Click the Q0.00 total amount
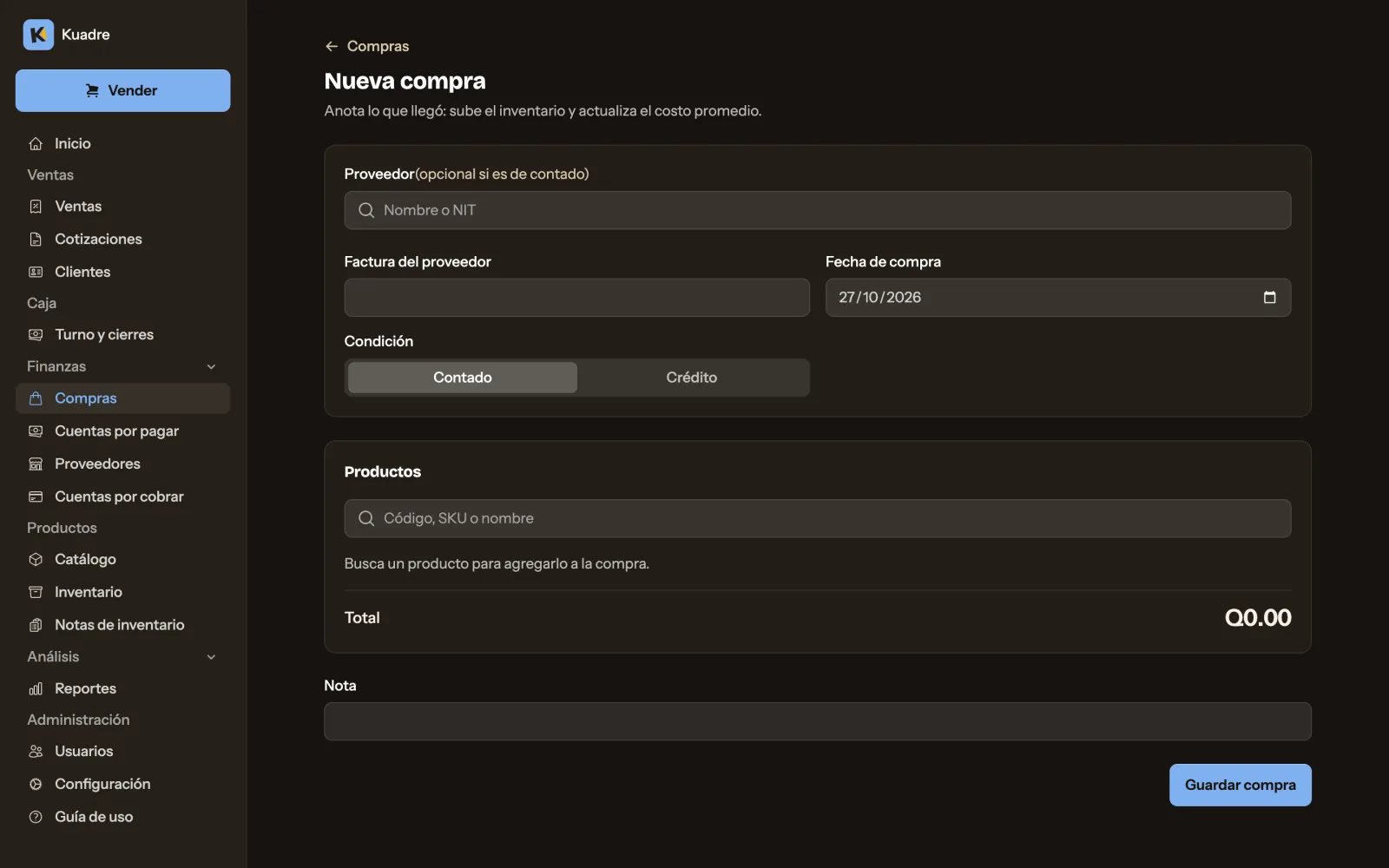 tap(1257, 618)
